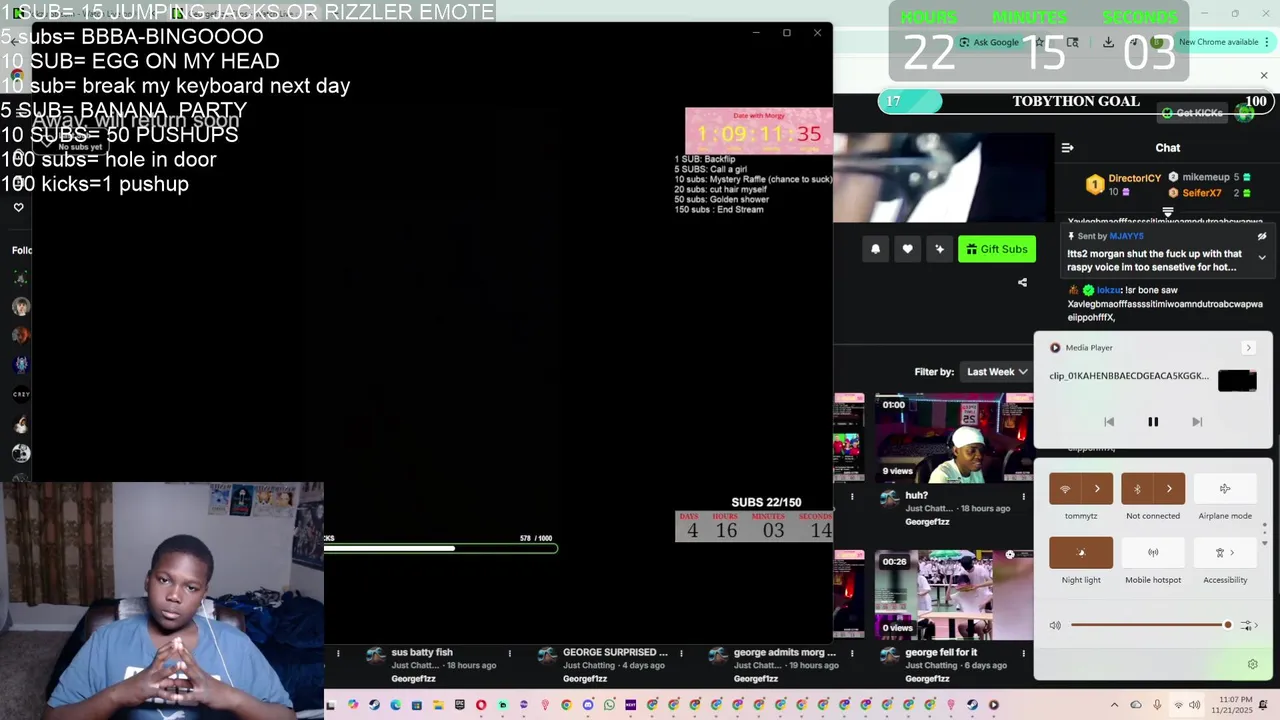Skip to next track in Media Player
This screenshot has width=1280, height=720.
click(1197, 422)
